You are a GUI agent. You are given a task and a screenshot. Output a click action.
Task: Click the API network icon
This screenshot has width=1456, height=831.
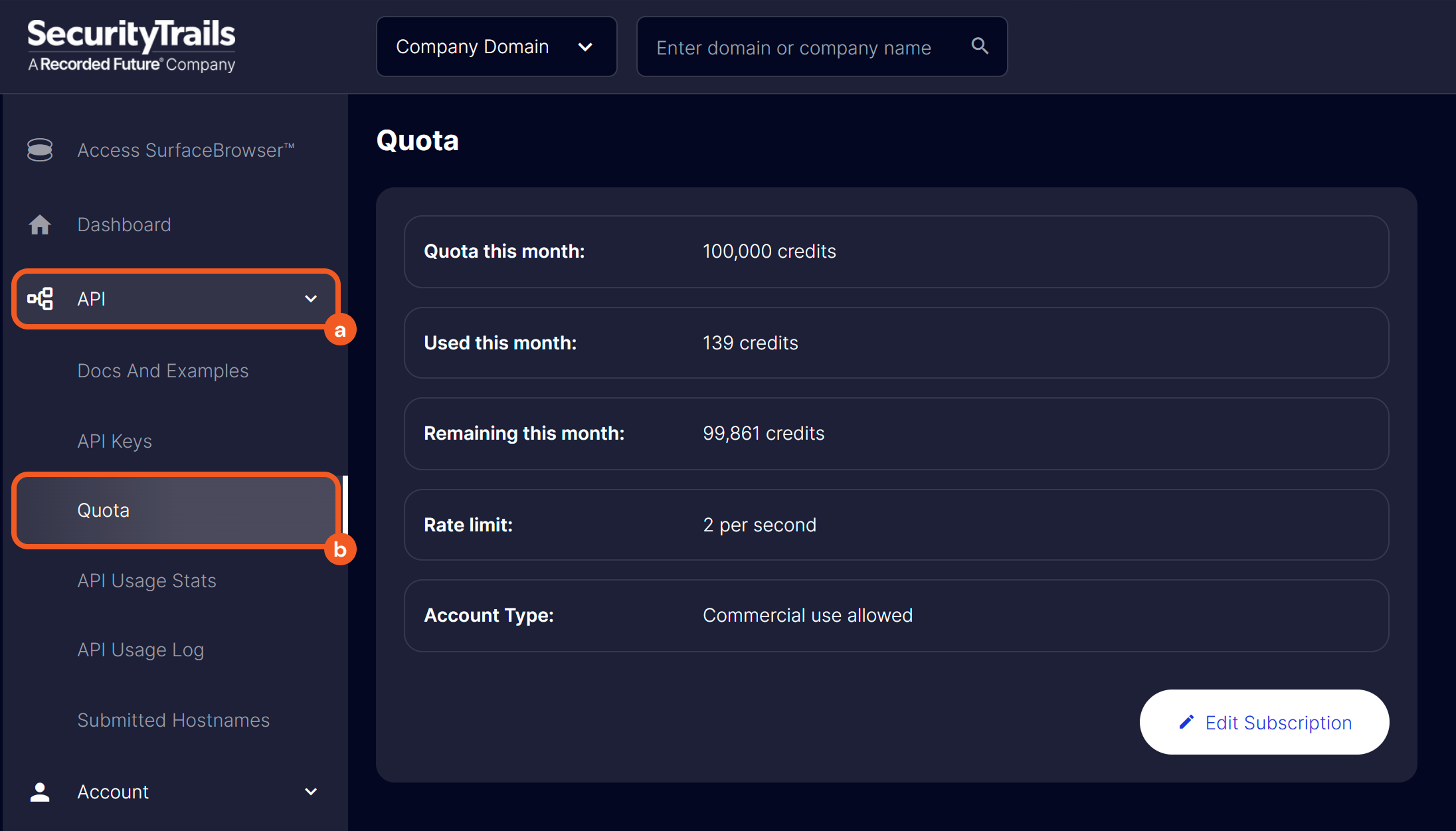pos(40,299)
